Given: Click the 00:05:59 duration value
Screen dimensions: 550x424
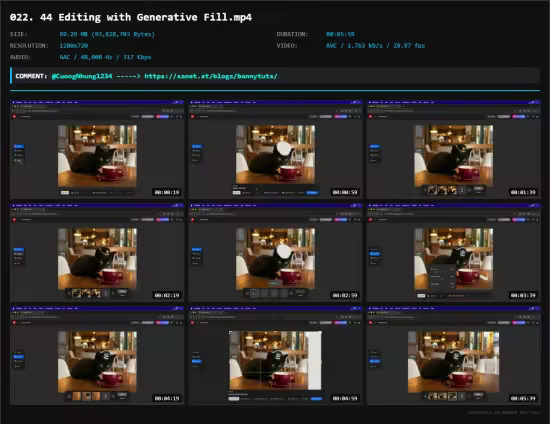Looking at the screenshot, I should [340, 34].
